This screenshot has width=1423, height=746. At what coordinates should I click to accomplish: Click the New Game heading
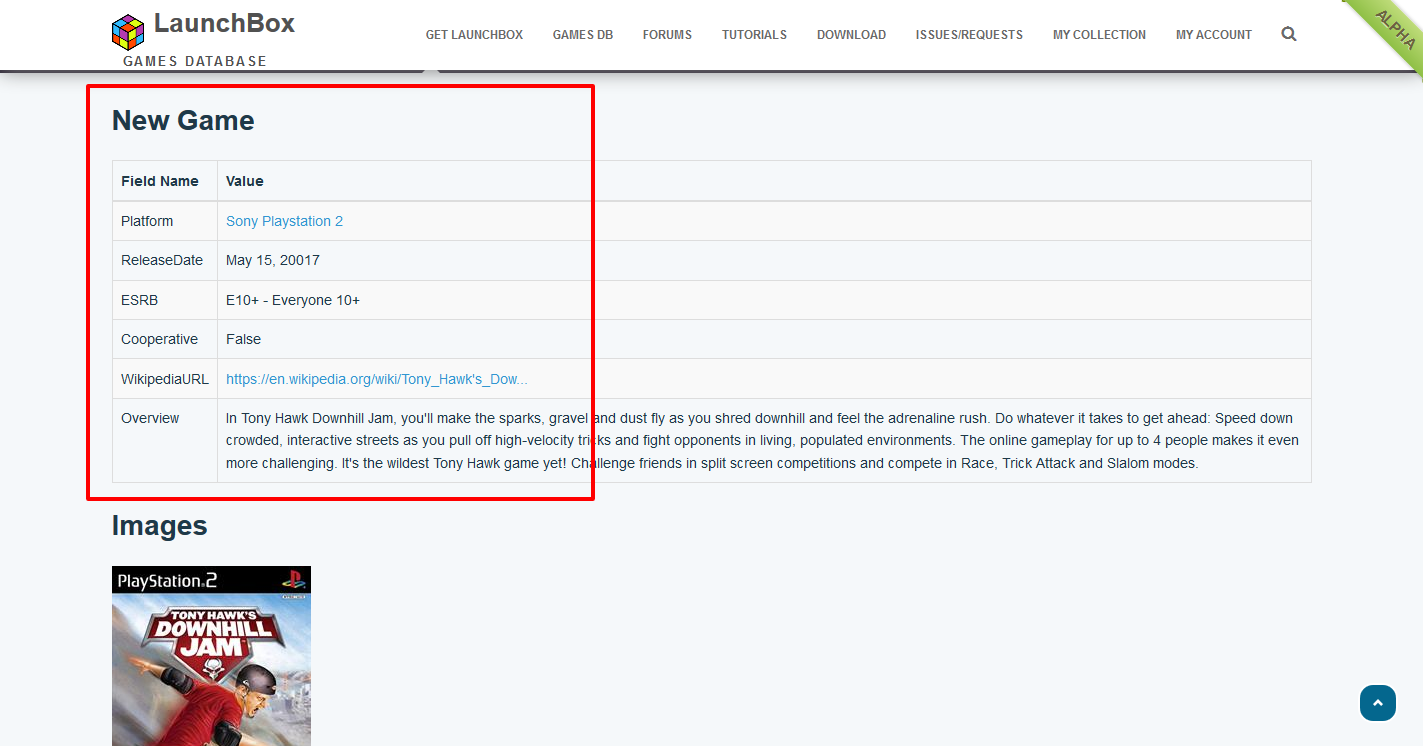(183, 121)
